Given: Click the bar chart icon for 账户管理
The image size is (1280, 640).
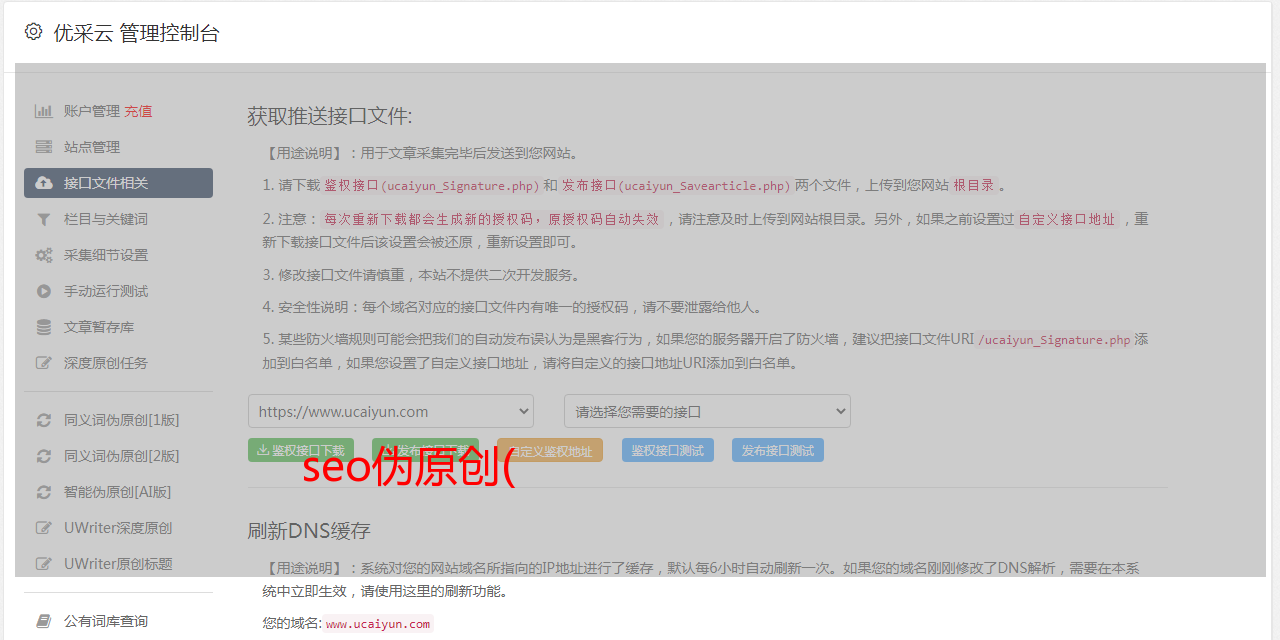Looking at the screenshot, I should click(x=44, y=111).
